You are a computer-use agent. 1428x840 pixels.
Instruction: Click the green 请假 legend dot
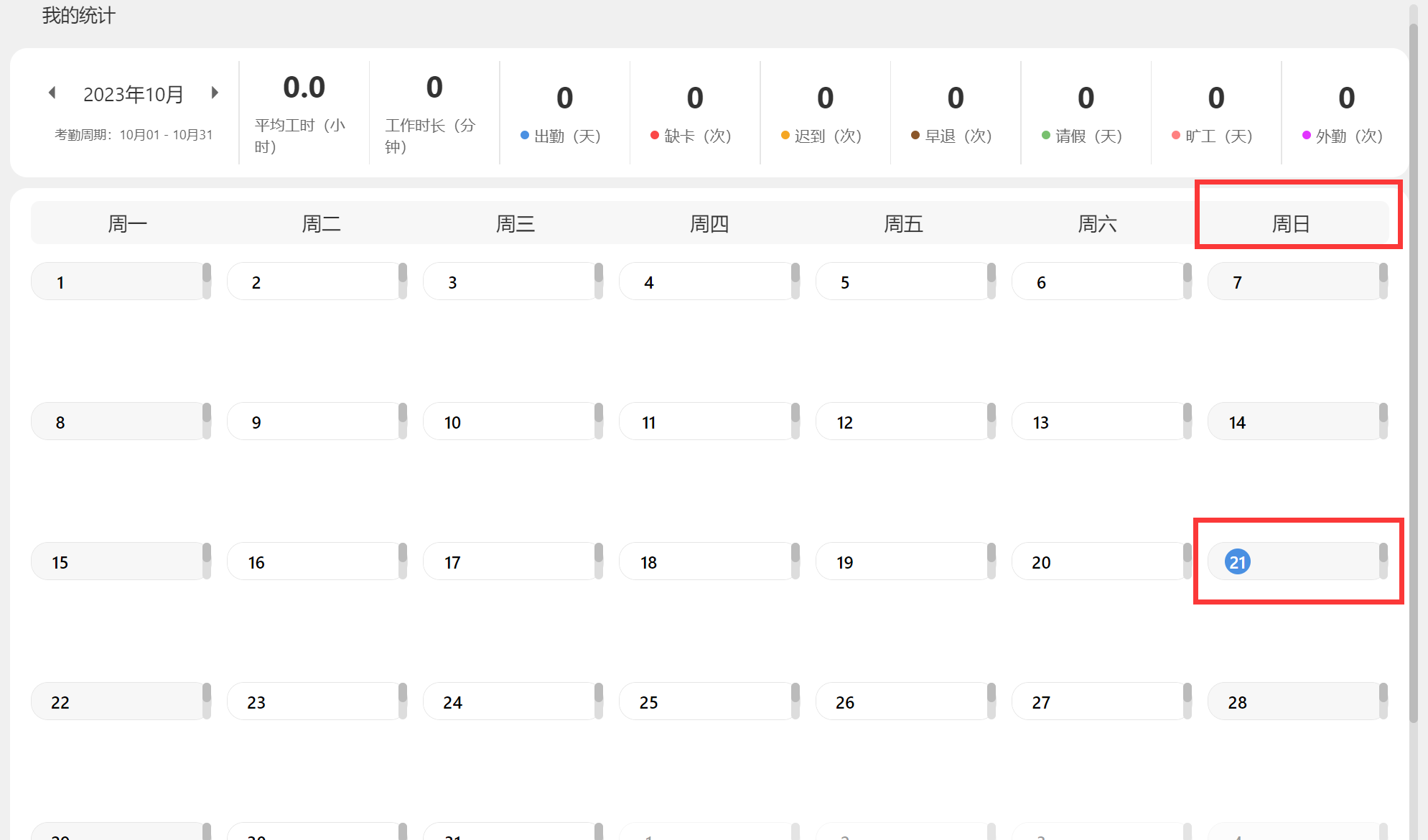(x=1046, y=135)
